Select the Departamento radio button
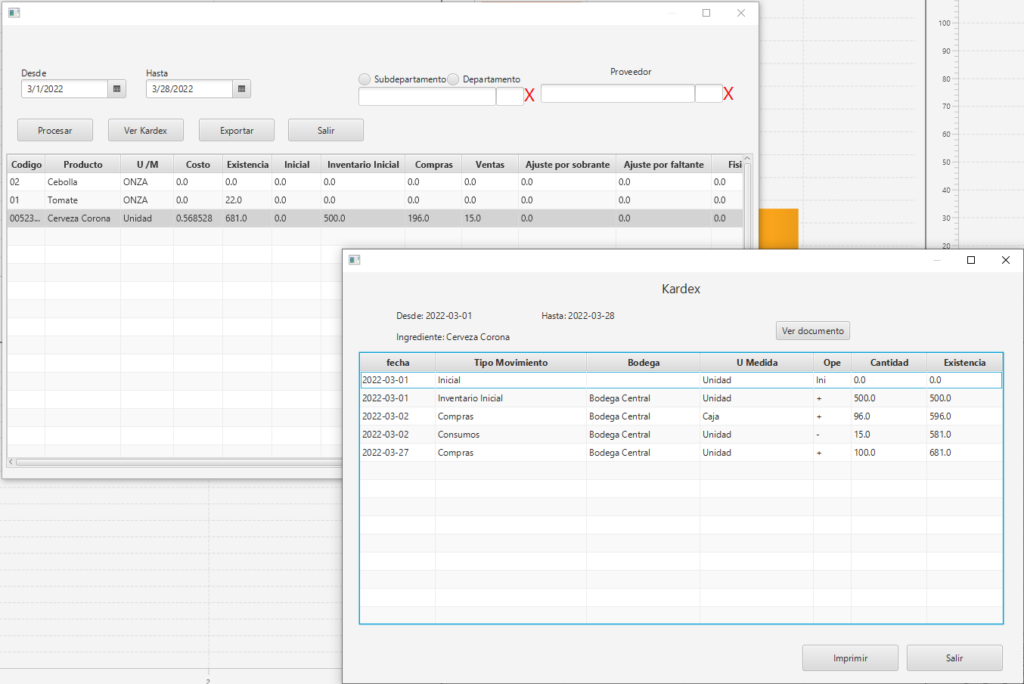The height and width of the screenshot is (684, 1024). coord(453,79)
